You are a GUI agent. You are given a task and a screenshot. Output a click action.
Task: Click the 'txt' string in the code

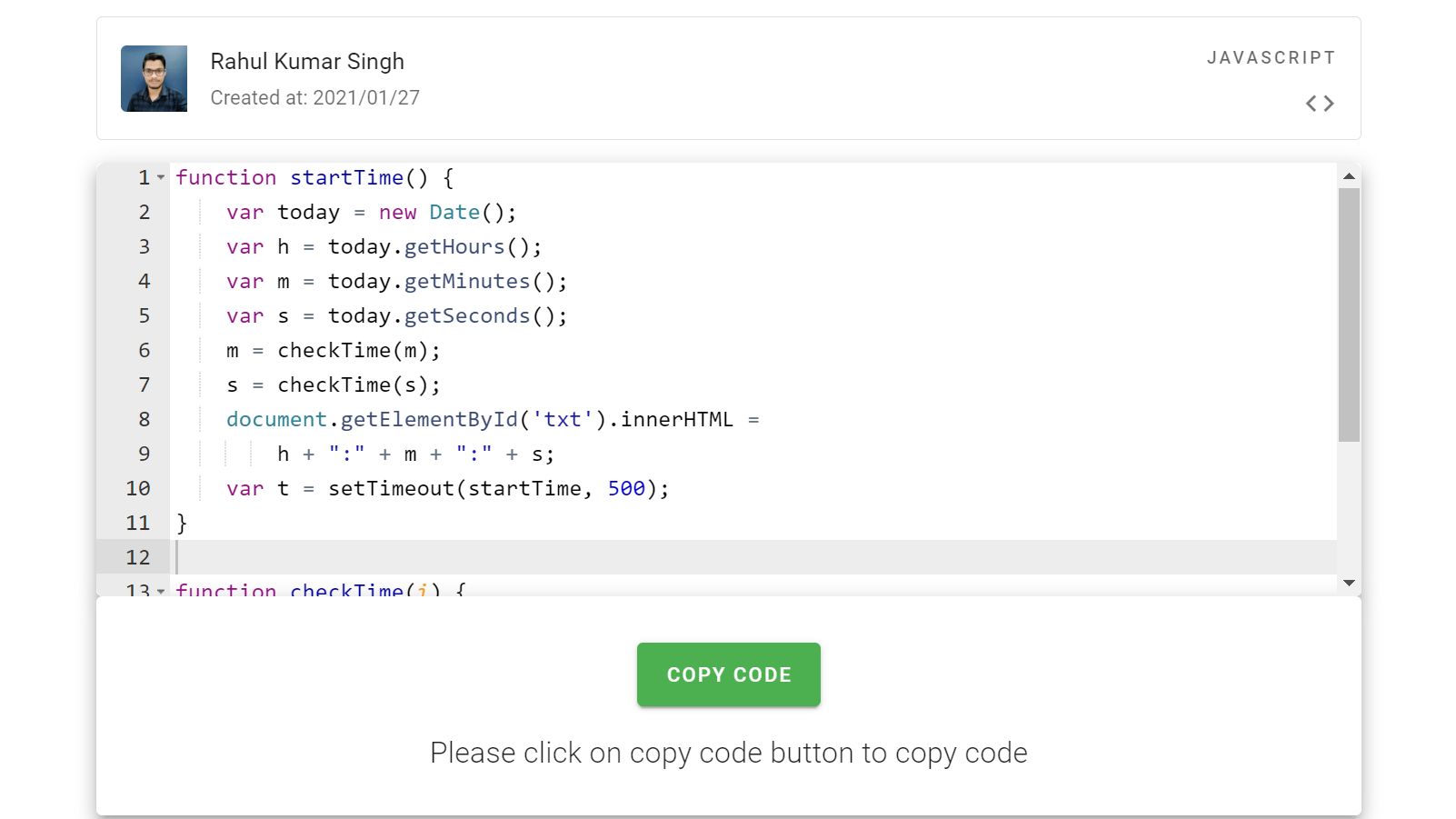[563, 419]
